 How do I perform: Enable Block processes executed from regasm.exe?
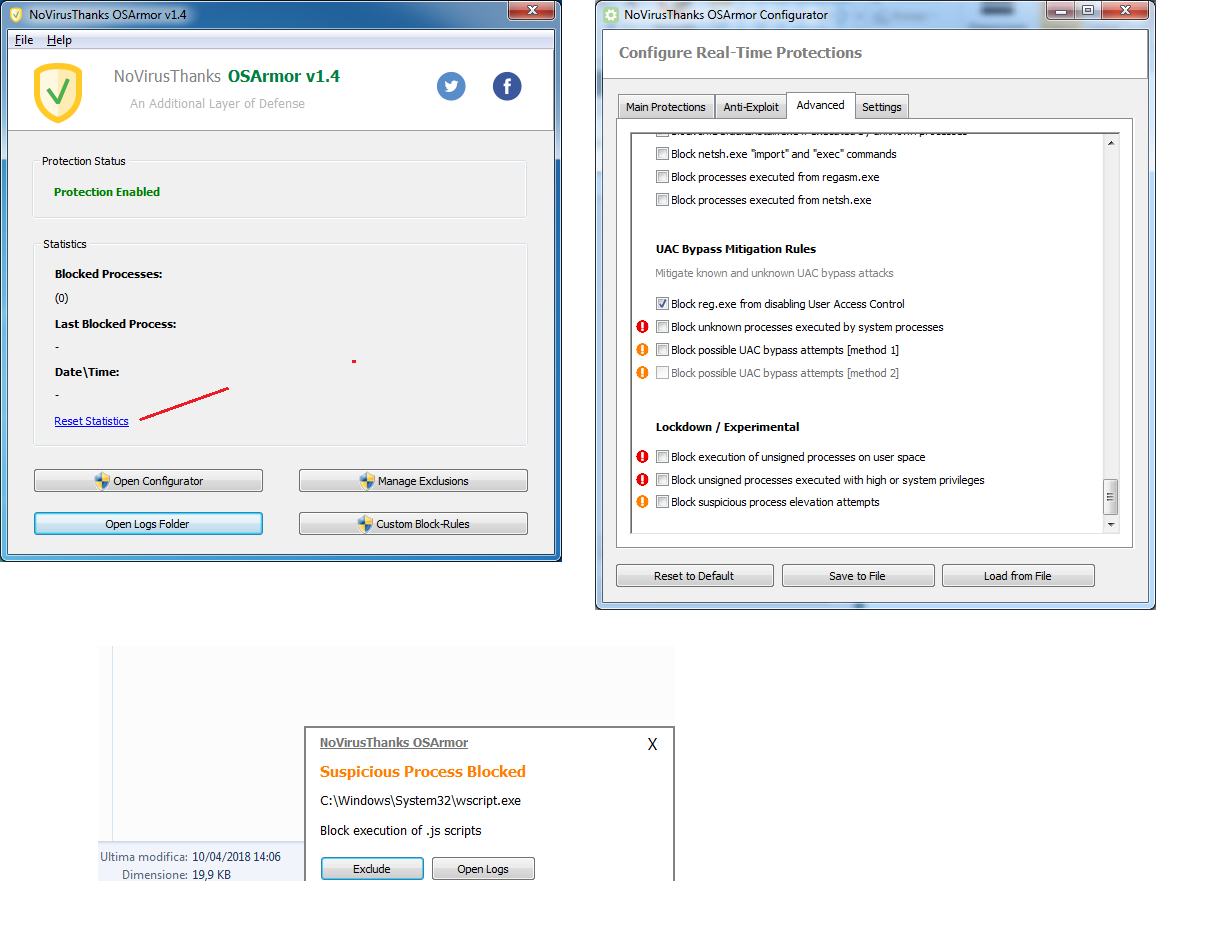click(x=662, y=177)
